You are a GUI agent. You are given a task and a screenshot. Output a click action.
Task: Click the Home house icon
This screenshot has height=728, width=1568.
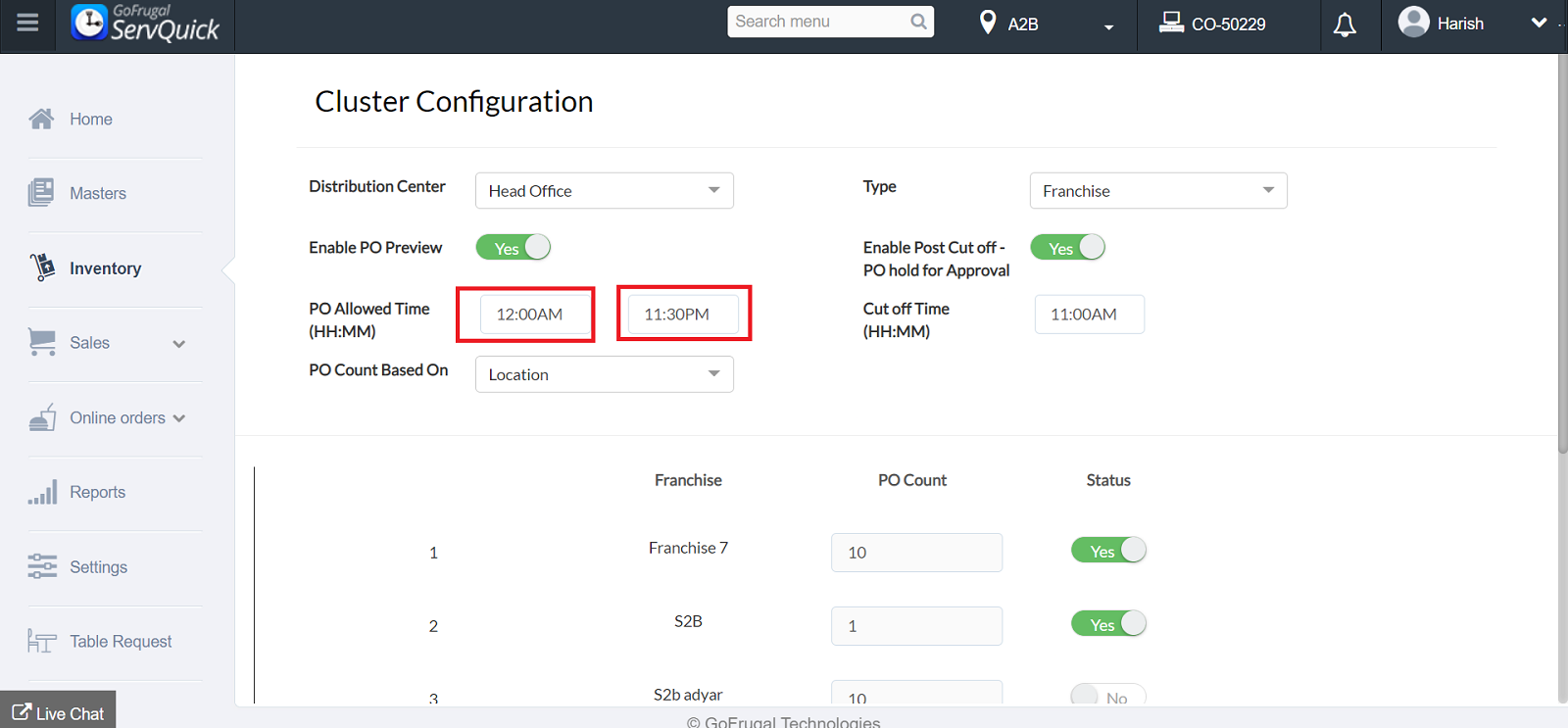41,120
